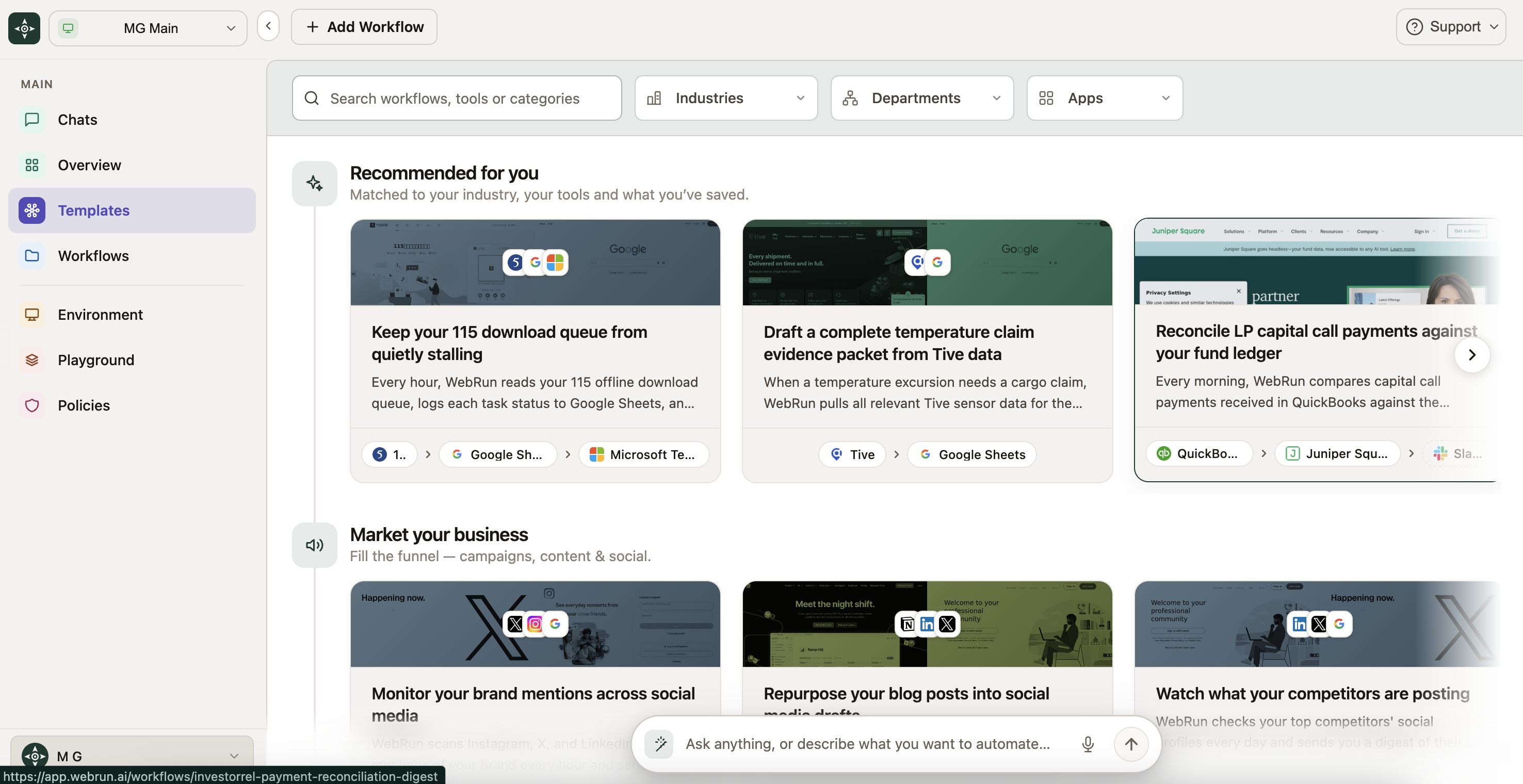This screenshot has width=1523, height=784.
Task: Activate the microphone voice input icon
Action: (x=1088, y=744)
